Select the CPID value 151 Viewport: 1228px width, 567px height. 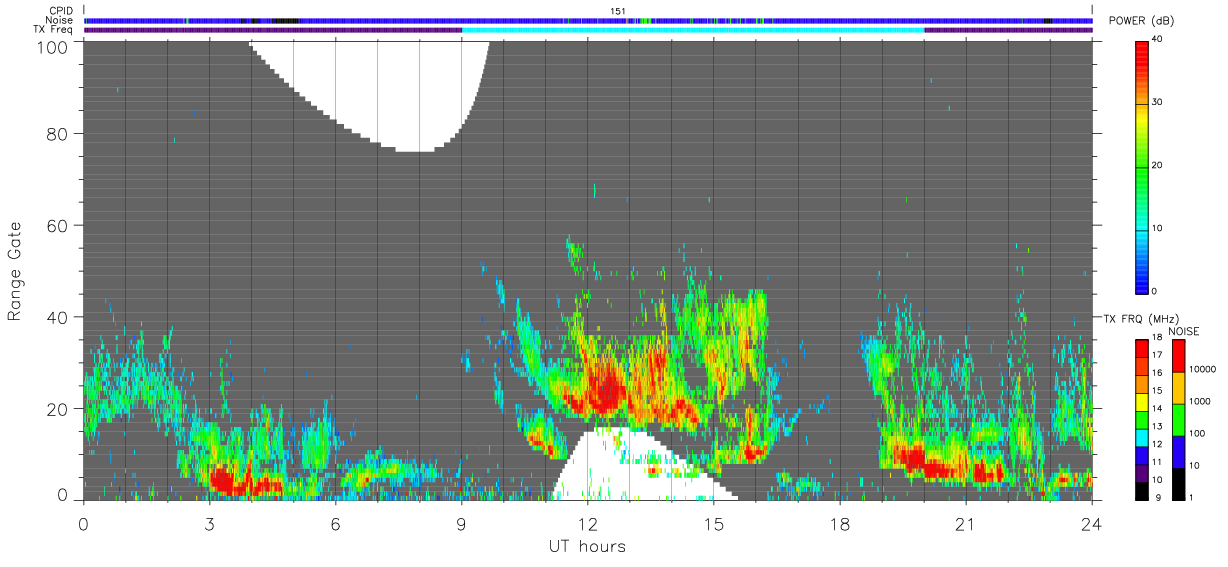[618, 11]
